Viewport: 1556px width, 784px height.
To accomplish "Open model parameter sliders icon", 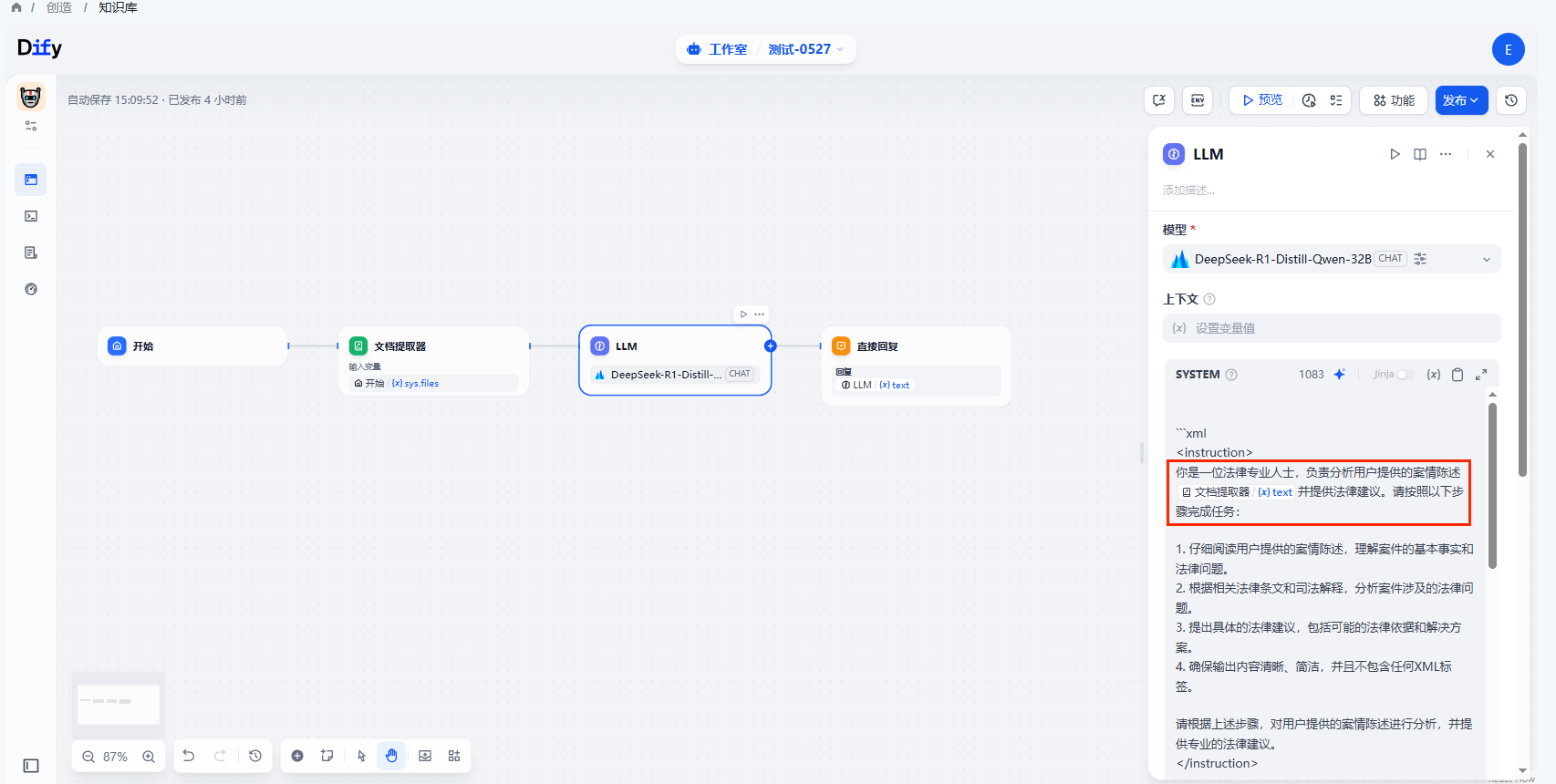I will click(x=1420, y=259).
